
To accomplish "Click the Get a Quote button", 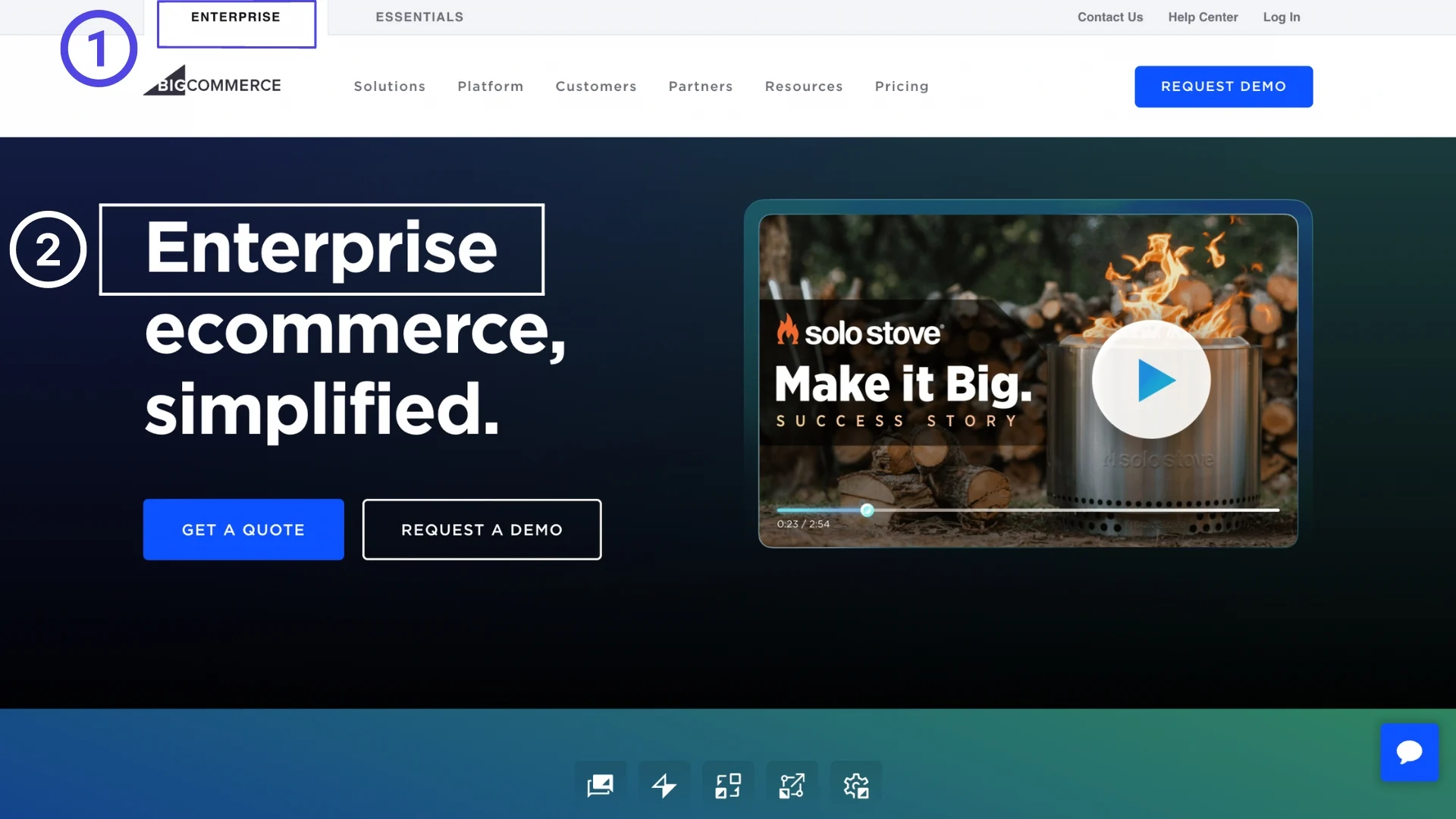I will (243, 529).
